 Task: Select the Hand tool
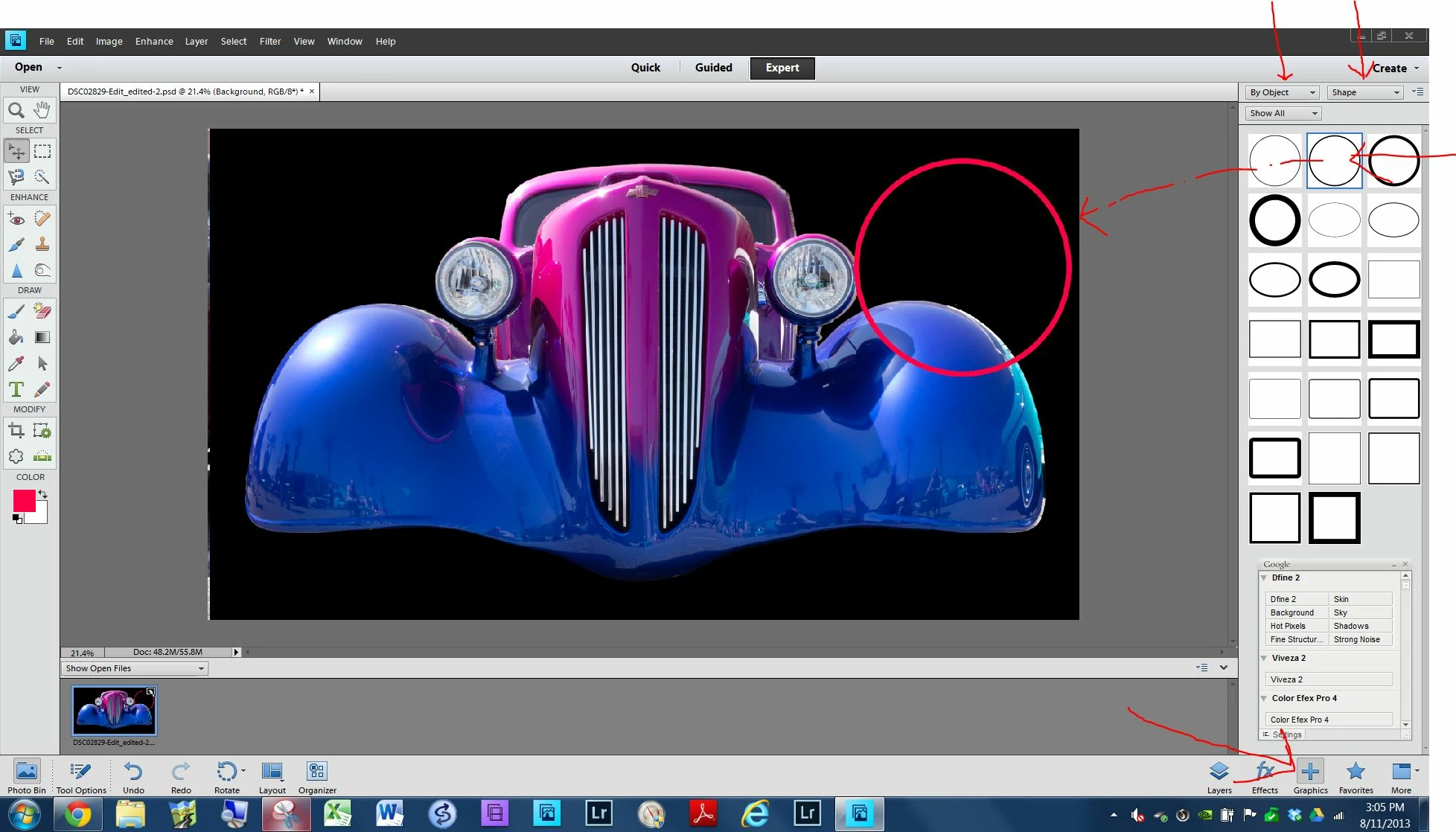42,110
